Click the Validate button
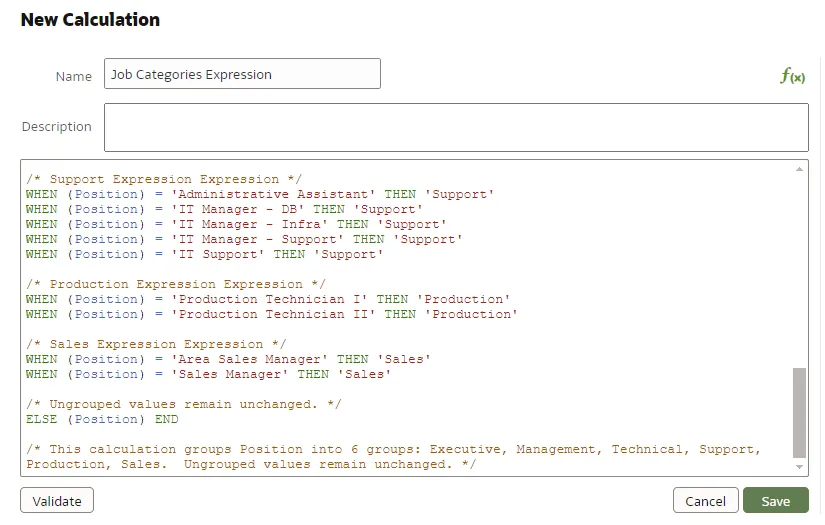825x525 pixels. [57, 501]
